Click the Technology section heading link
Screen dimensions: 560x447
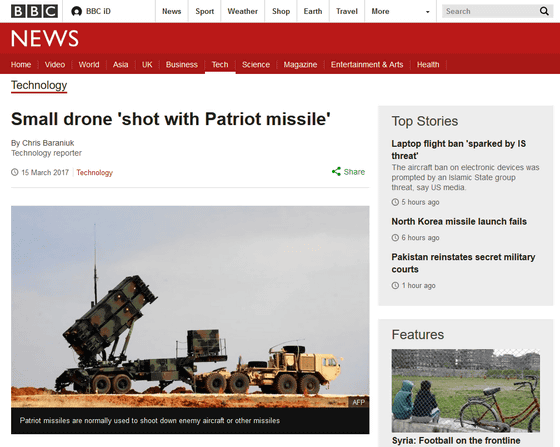pyautogui.click(x=39, y=85)
